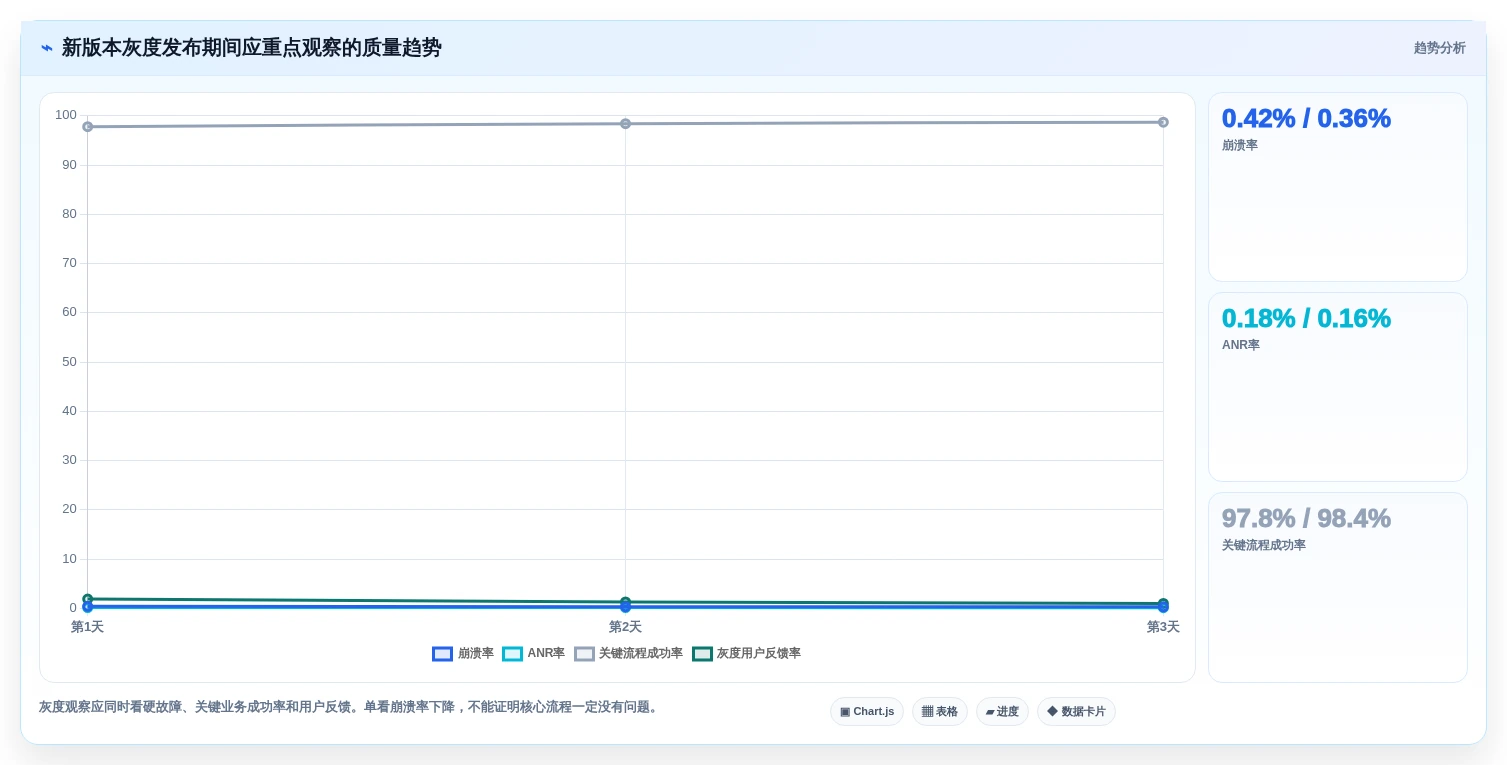The image size is (1507, 765).
Task: Click the 崩溃率 blue legend swatch
Action: tap(443, 654)
